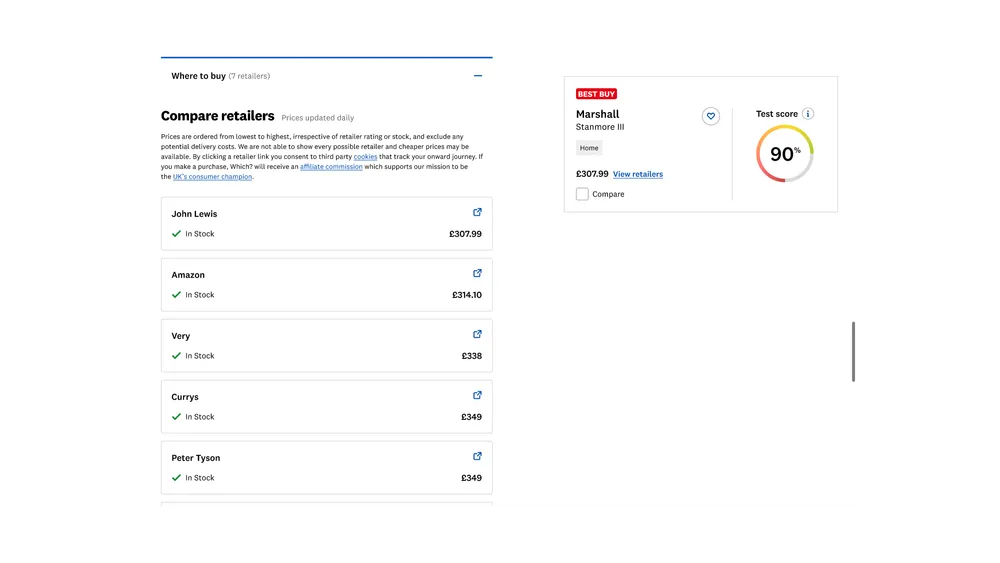
Task: Tick the Compare checkbox
Action: 582,194
